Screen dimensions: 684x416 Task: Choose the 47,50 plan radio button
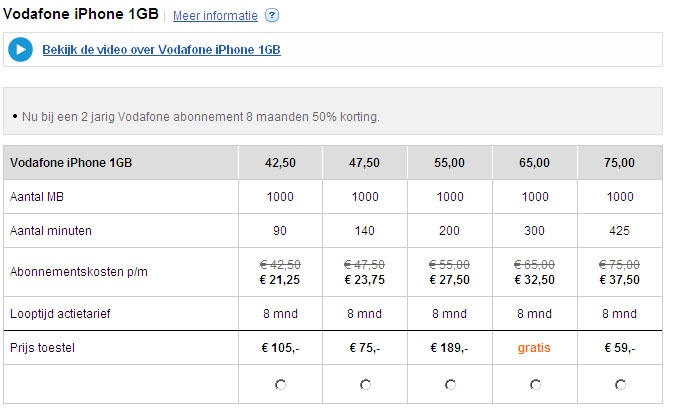click(x=365, y=384)
